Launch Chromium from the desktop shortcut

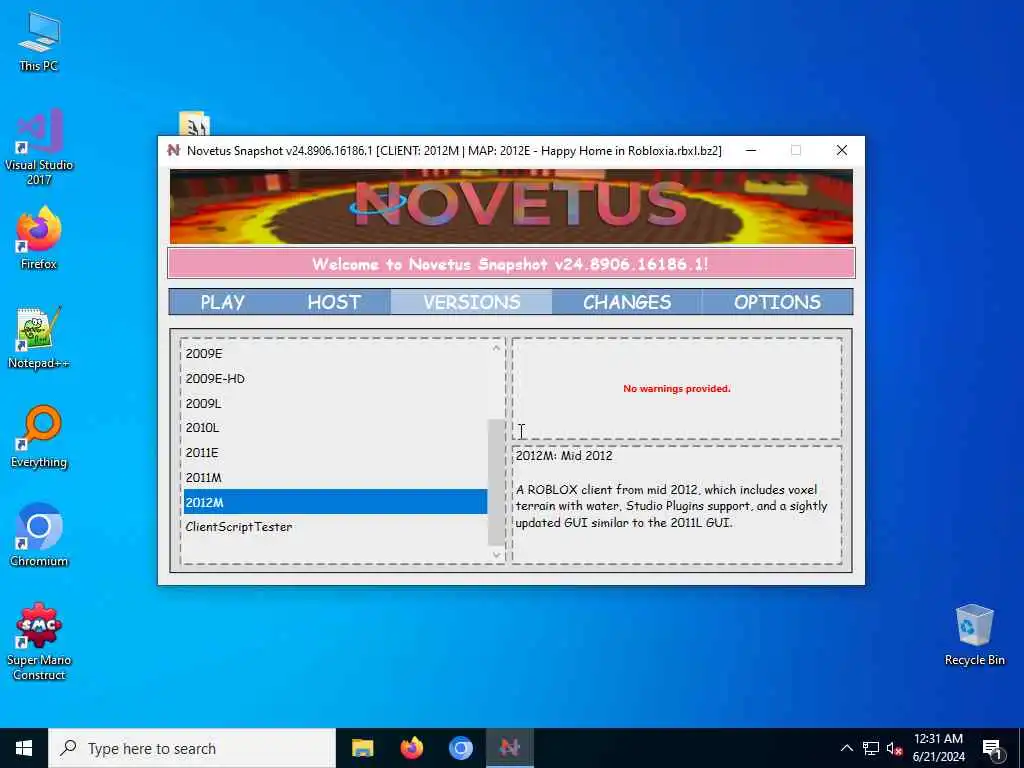click(39, 535)
